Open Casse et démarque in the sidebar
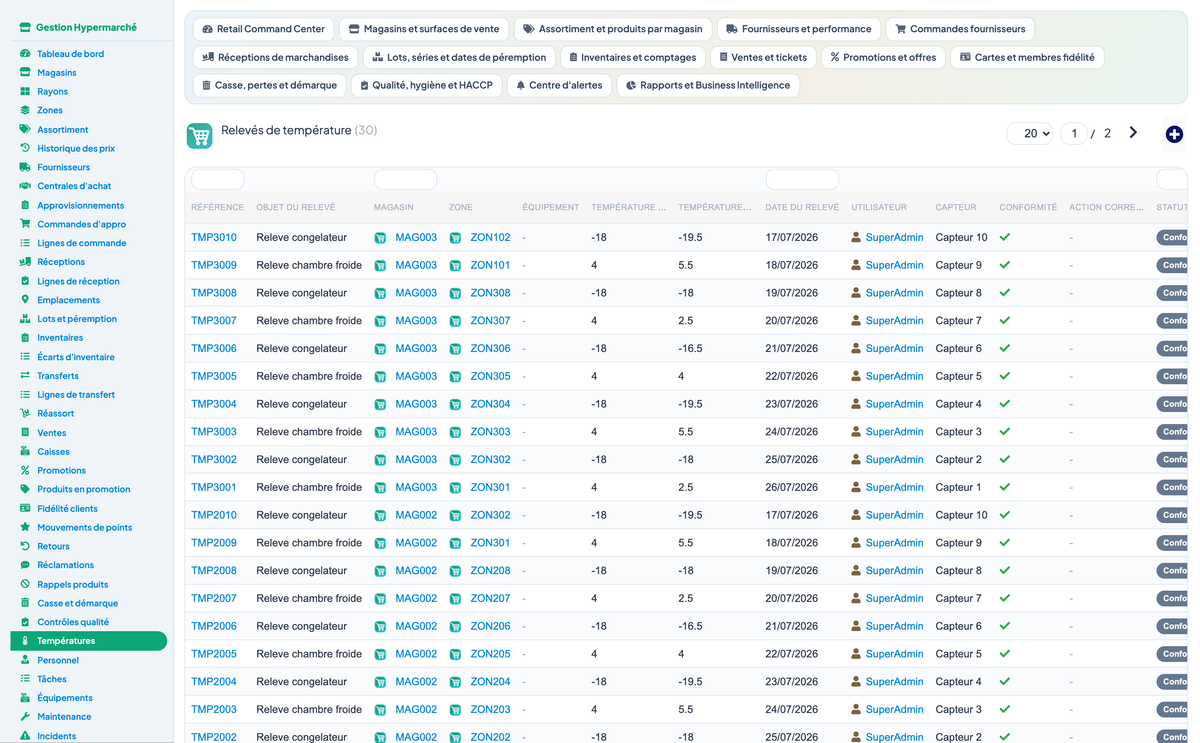Screen dimensions: 1200x743 click(78, 603)
